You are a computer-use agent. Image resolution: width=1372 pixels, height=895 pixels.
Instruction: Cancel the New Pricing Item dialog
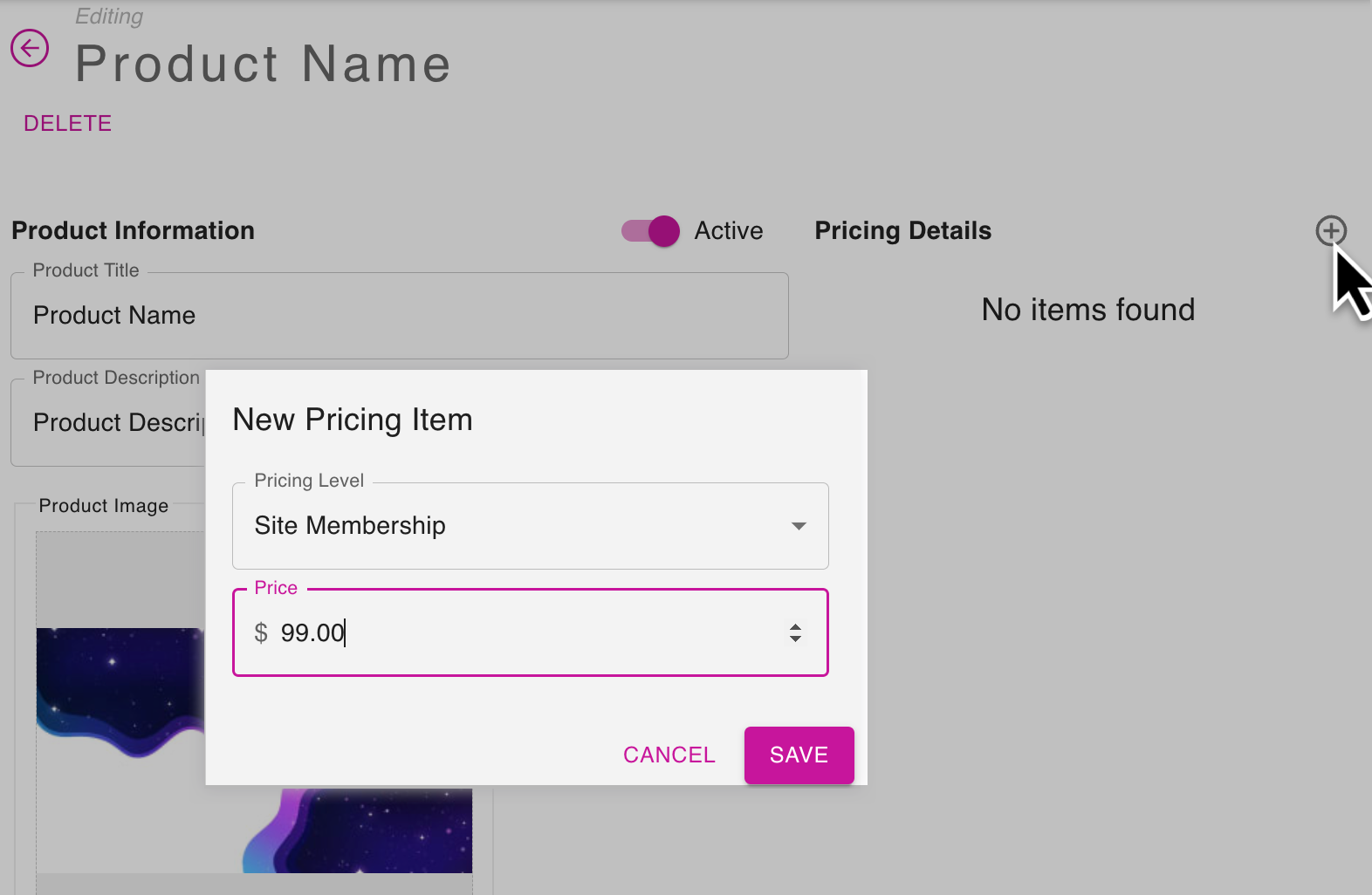pyautogui.click(x=669, y=755)
